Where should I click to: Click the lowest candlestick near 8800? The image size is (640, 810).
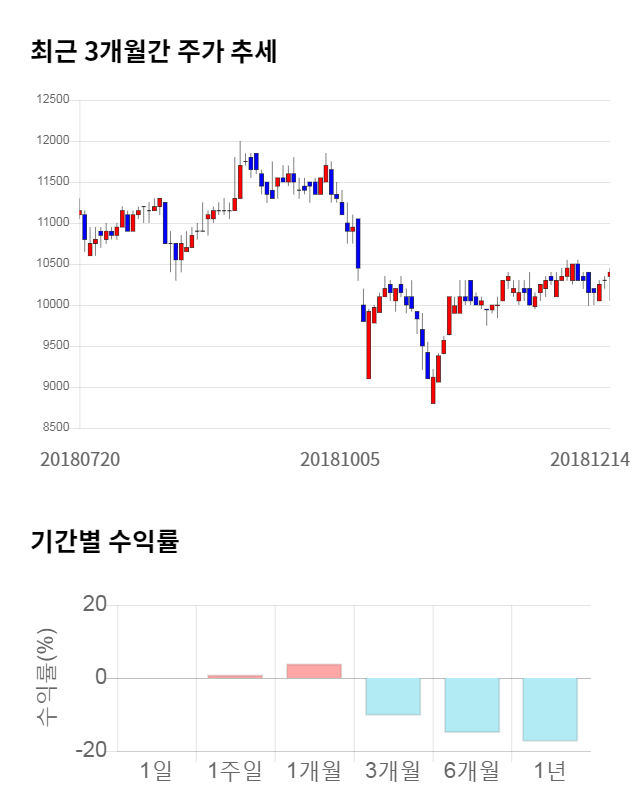[x=433, y=388]
